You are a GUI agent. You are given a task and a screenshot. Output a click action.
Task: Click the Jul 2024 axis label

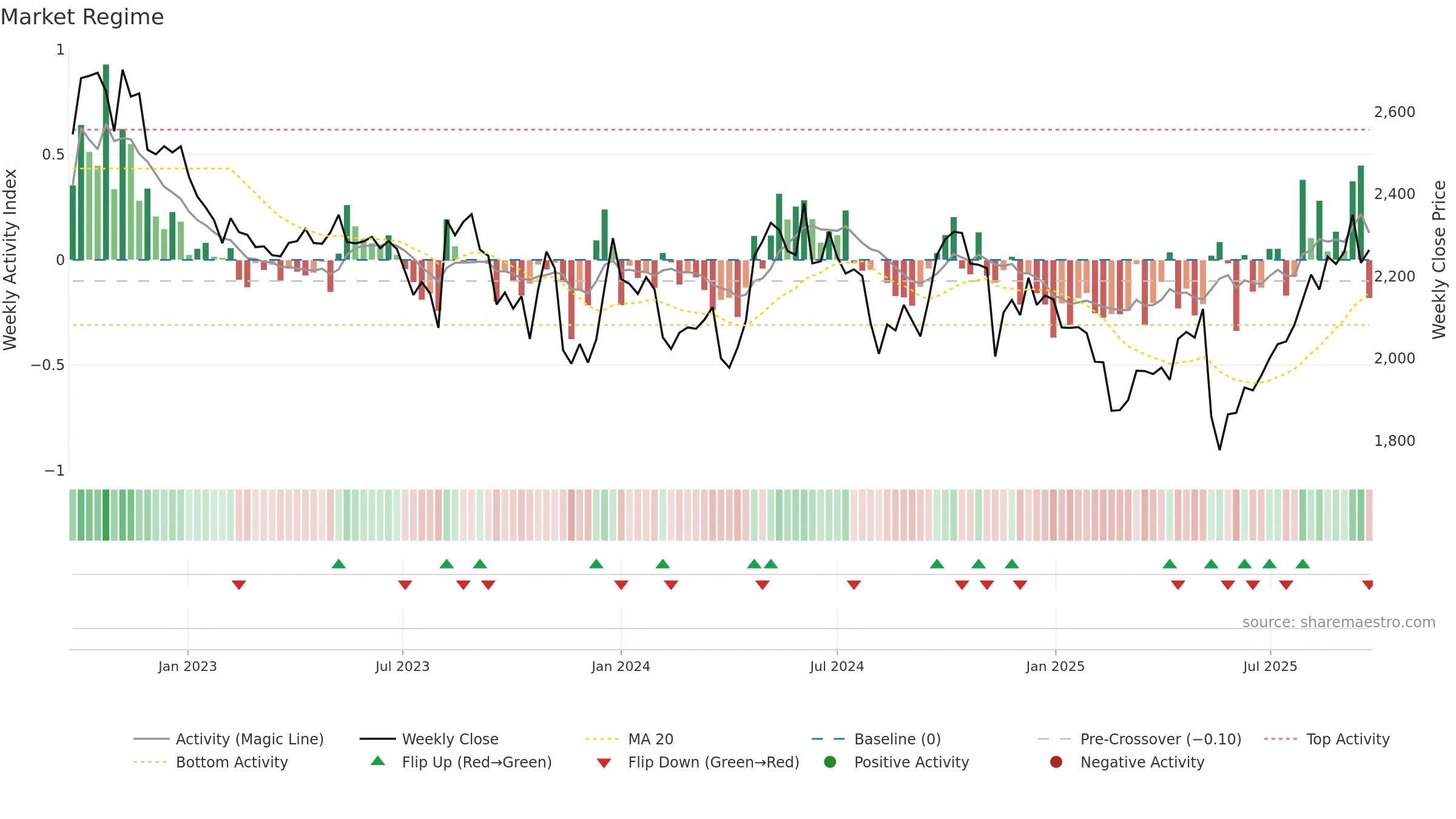click(837, 666)
